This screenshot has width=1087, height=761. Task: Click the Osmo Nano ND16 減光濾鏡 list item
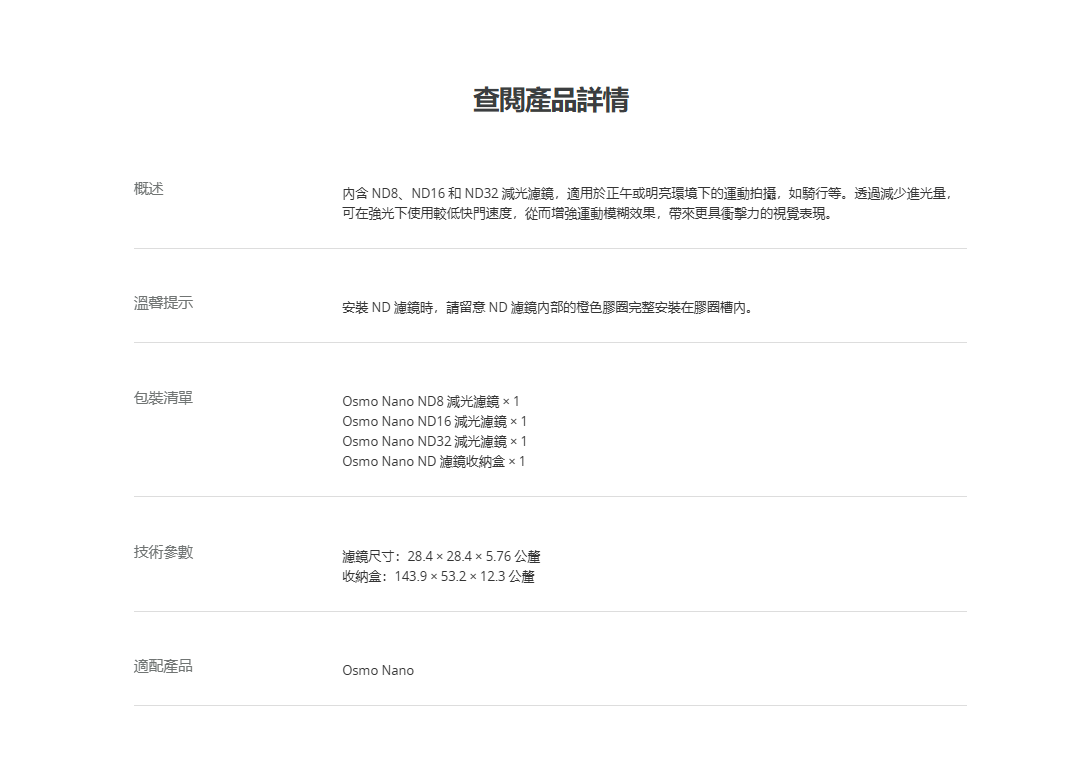pyautogui.click(x=434, y=422)
